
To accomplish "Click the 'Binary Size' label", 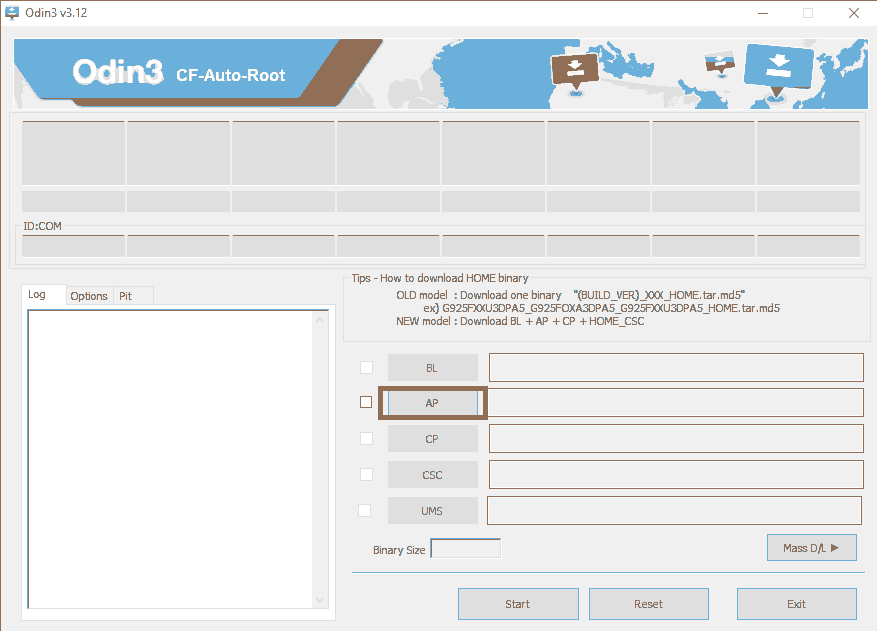I will [x=399, y=550].
